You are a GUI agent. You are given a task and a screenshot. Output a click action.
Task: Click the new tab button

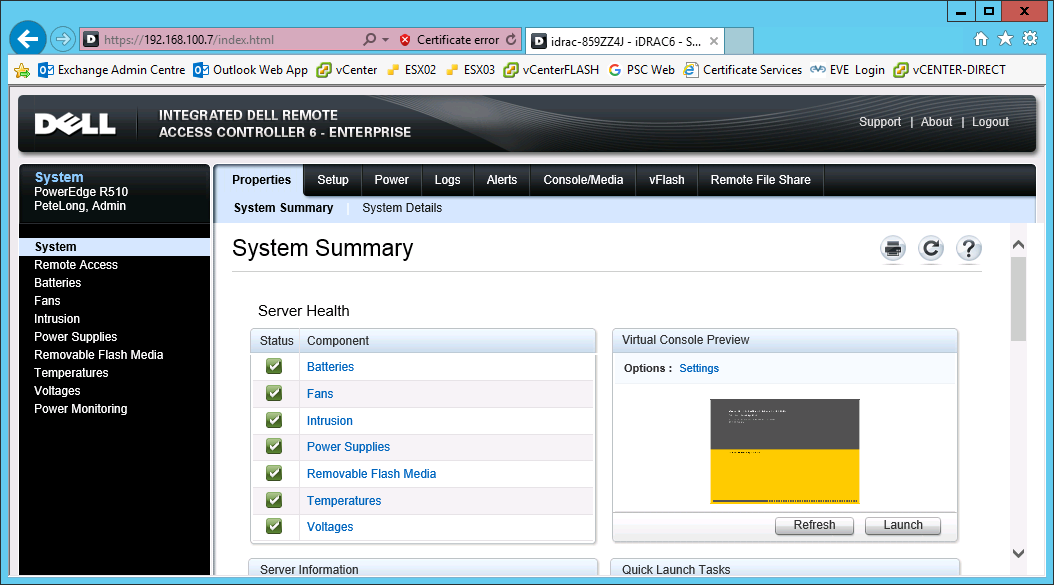(x=739, y=41)
